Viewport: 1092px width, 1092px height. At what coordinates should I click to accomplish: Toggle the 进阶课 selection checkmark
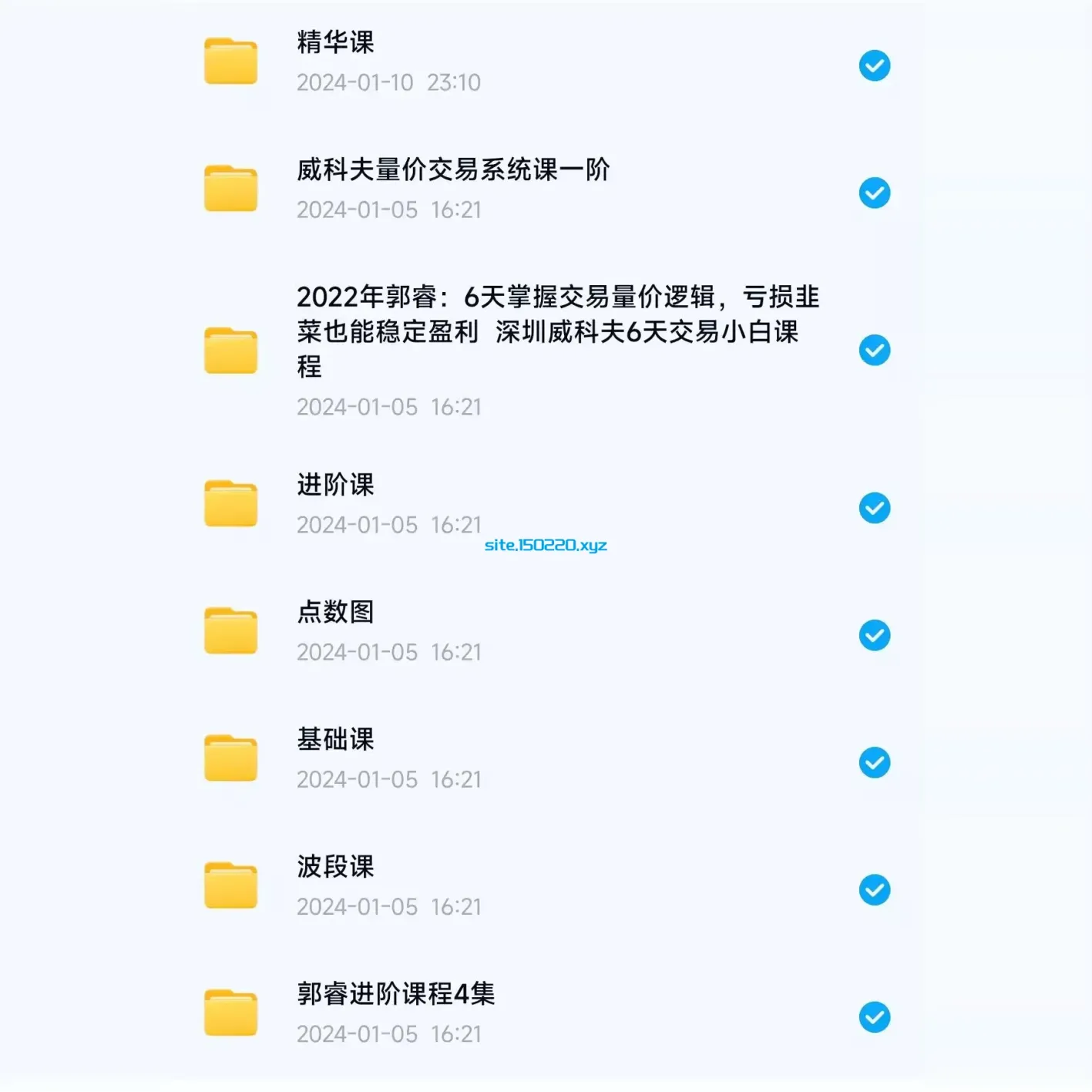tap(875, 508)
